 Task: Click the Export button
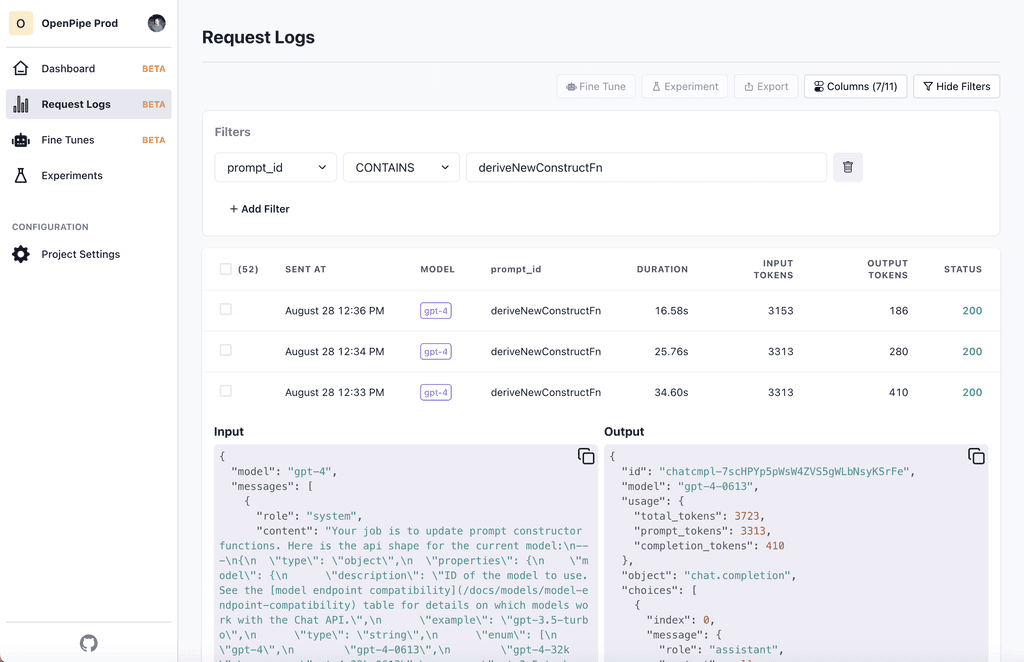(766, 86)
